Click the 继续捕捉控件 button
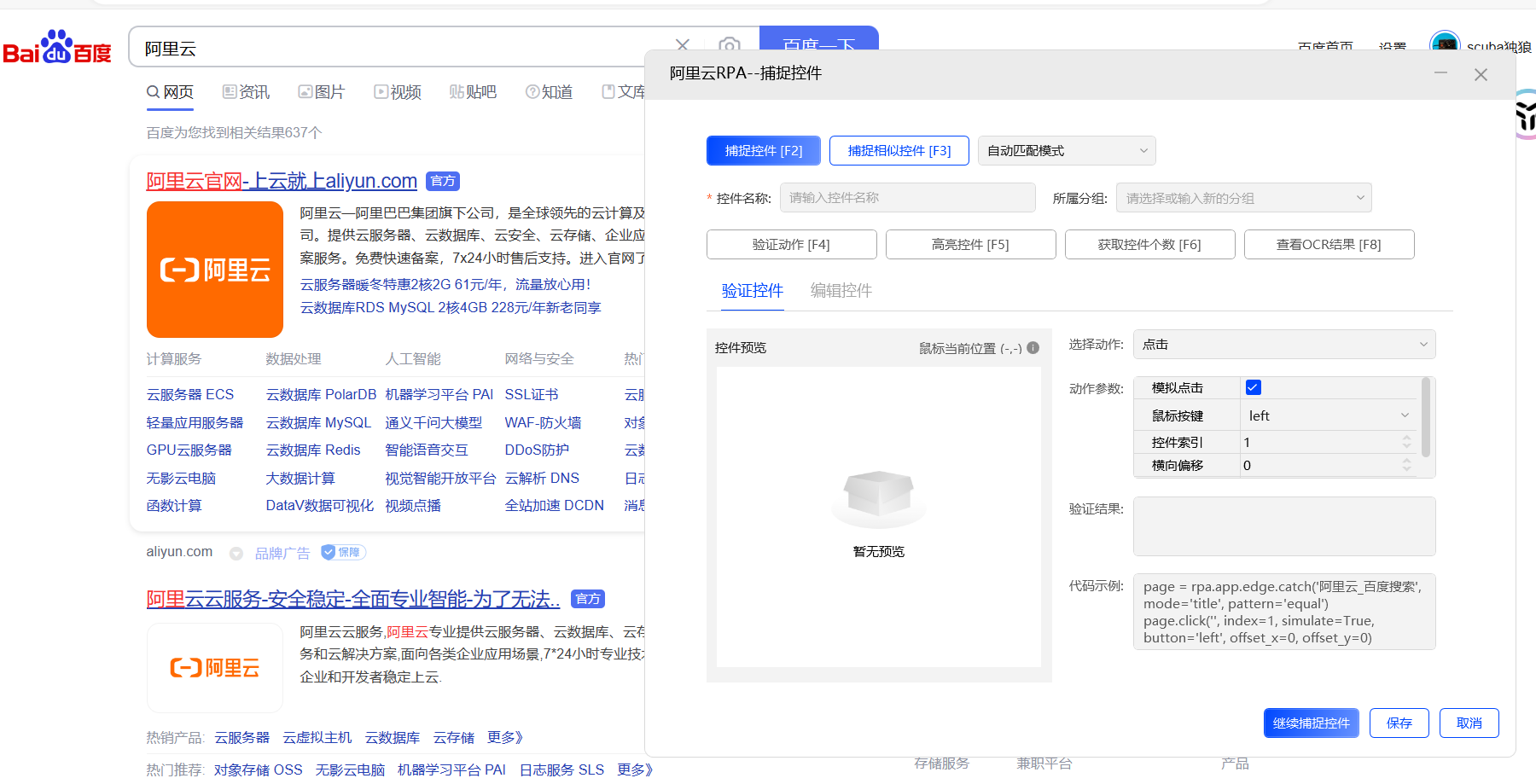 tap(1312, 723)
